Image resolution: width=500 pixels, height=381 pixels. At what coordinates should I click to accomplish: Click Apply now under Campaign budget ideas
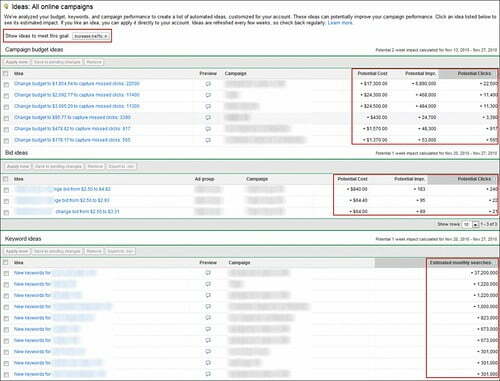point(17,62)
